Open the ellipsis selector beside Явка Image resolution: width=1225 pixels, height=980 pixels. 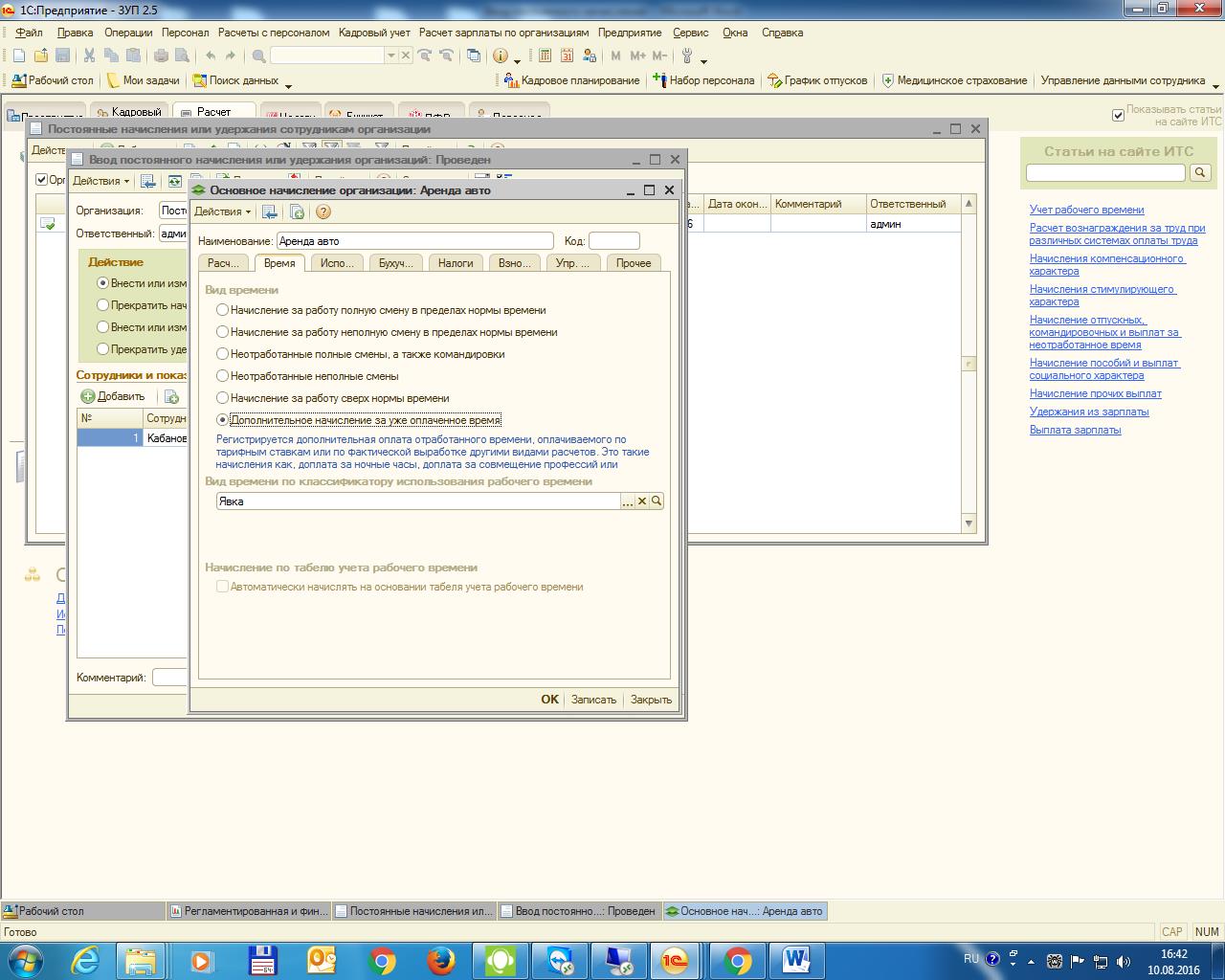coord(628,501)
